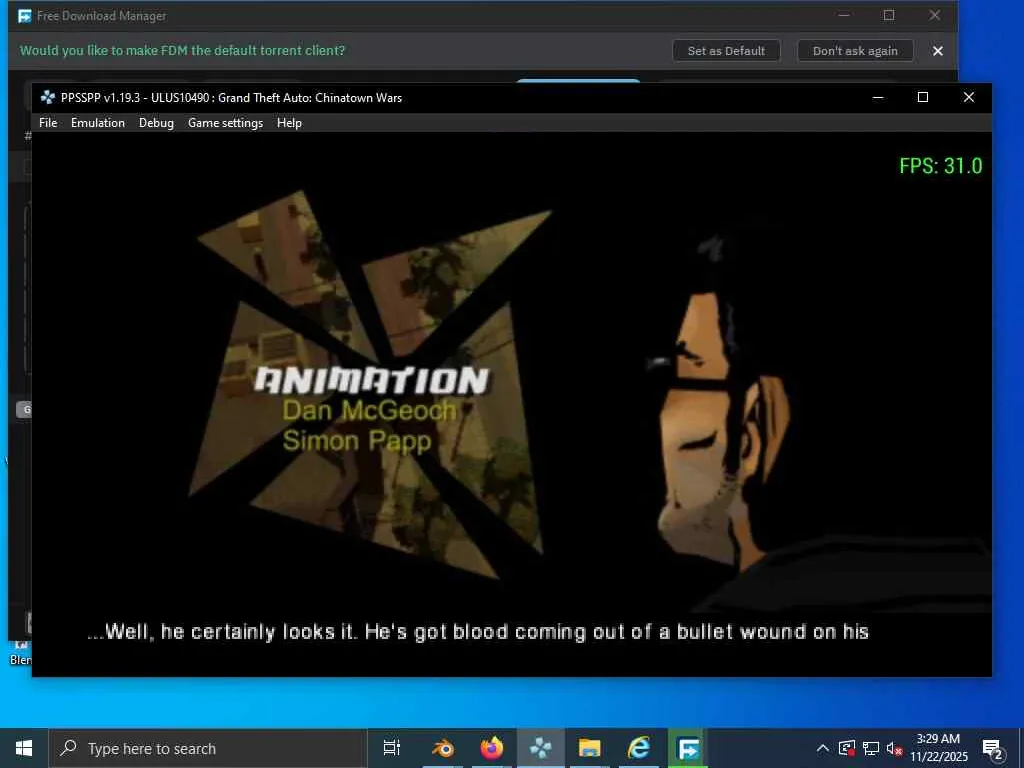Open the Debug menu
Image resolution: width=1024 pixels, height=768 pixels.
point(156,123)
